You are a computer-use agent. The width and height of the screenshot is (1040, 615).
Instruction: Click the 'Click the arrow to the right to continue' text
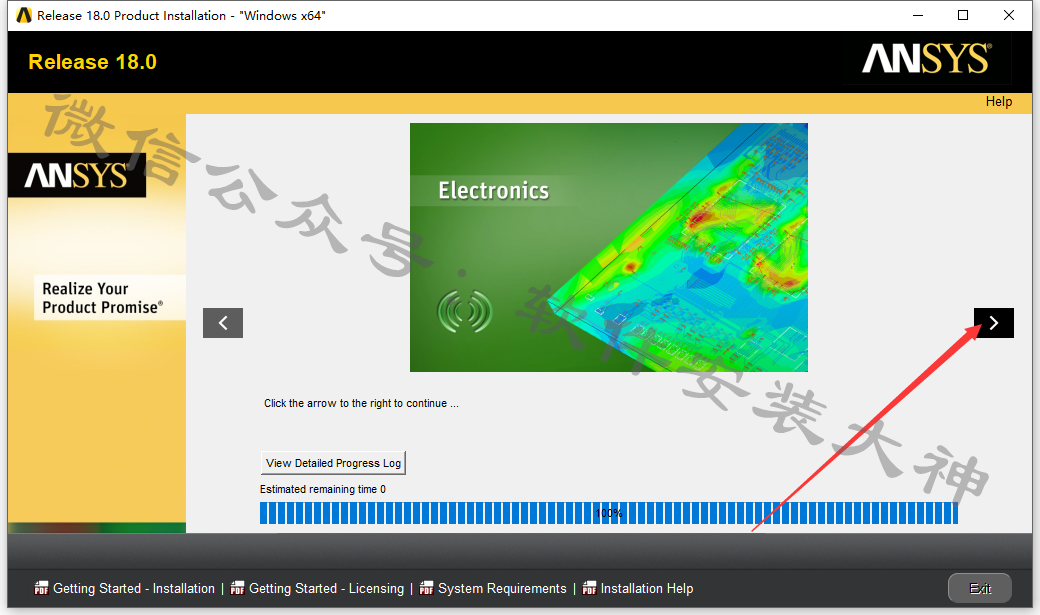point(361,403)
